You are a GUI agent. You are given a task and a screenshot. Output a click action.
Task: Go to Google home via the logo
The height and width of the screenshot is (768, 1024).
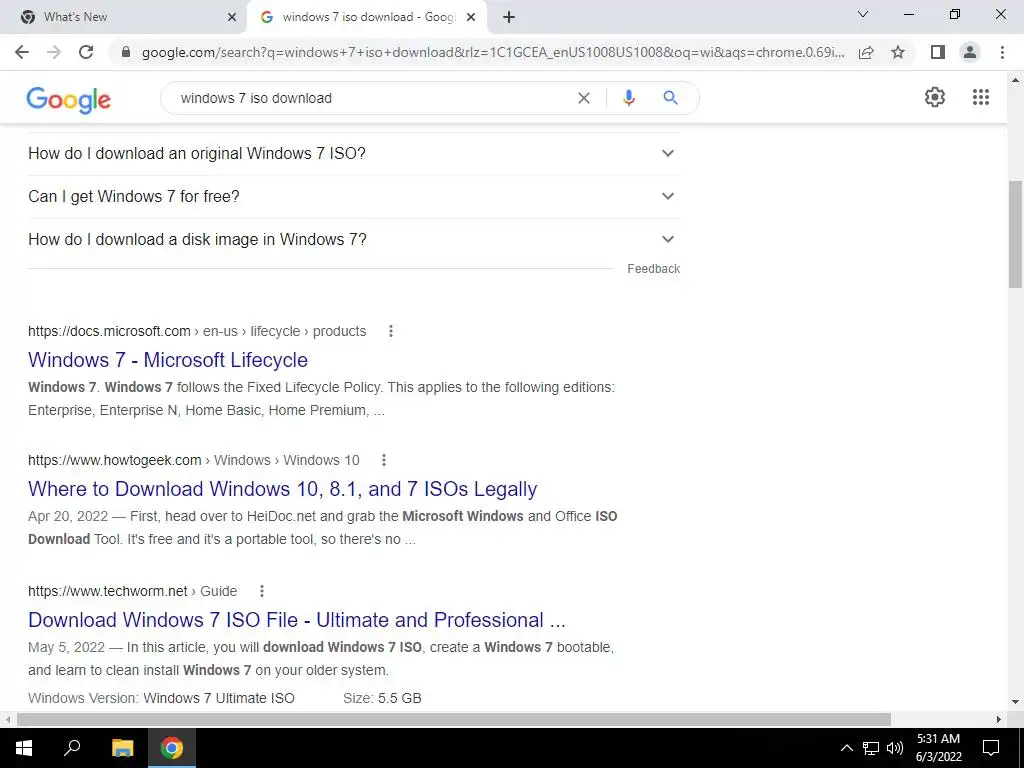(69, 99)
